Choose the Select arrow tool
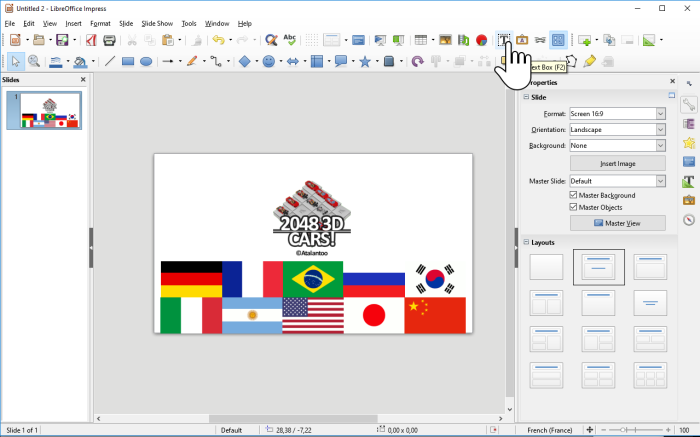This screenshot has height=437, width=700. [16, 62]
